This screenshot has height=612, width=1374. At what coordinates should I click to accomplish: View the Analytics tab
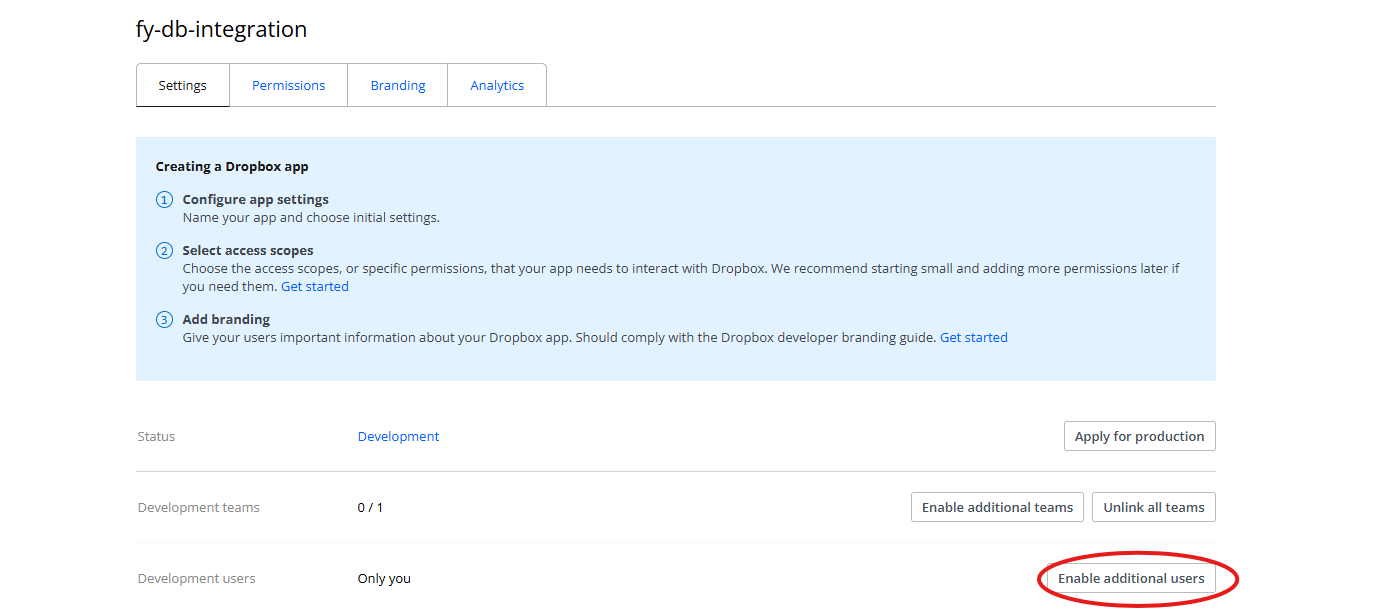click(497, 85)
